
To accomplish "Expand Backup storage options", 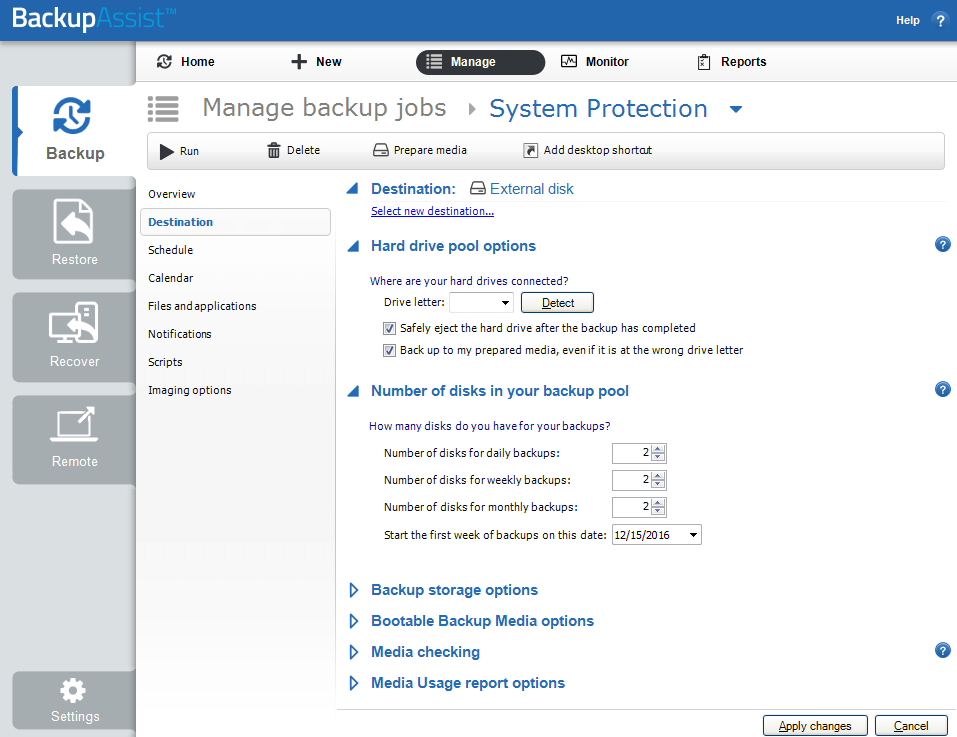I will pos(353,590).
